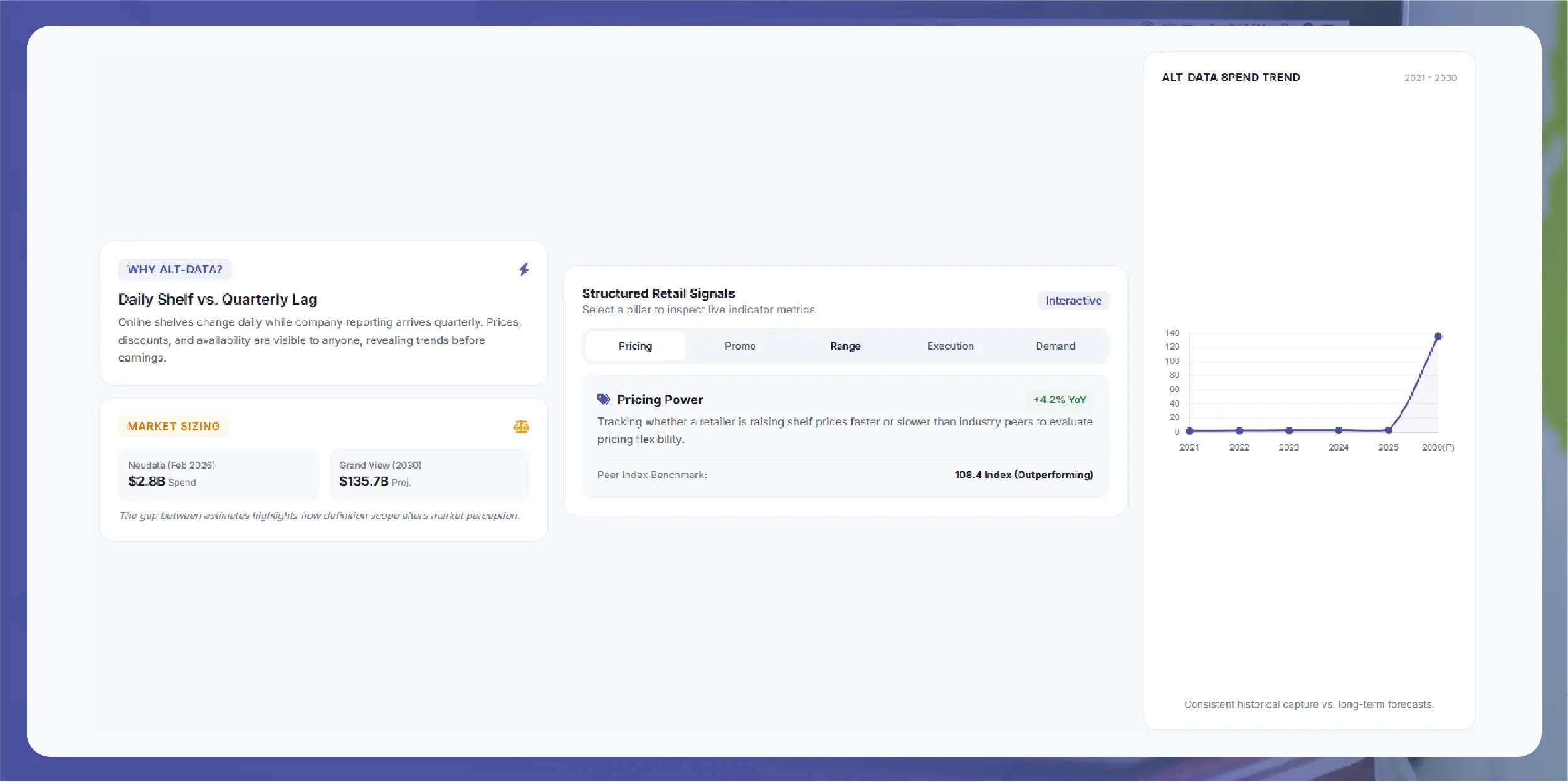Click the Pricing Power tag icon
This screenshot has height=782, width=1568.
click(x=604, y=399)
